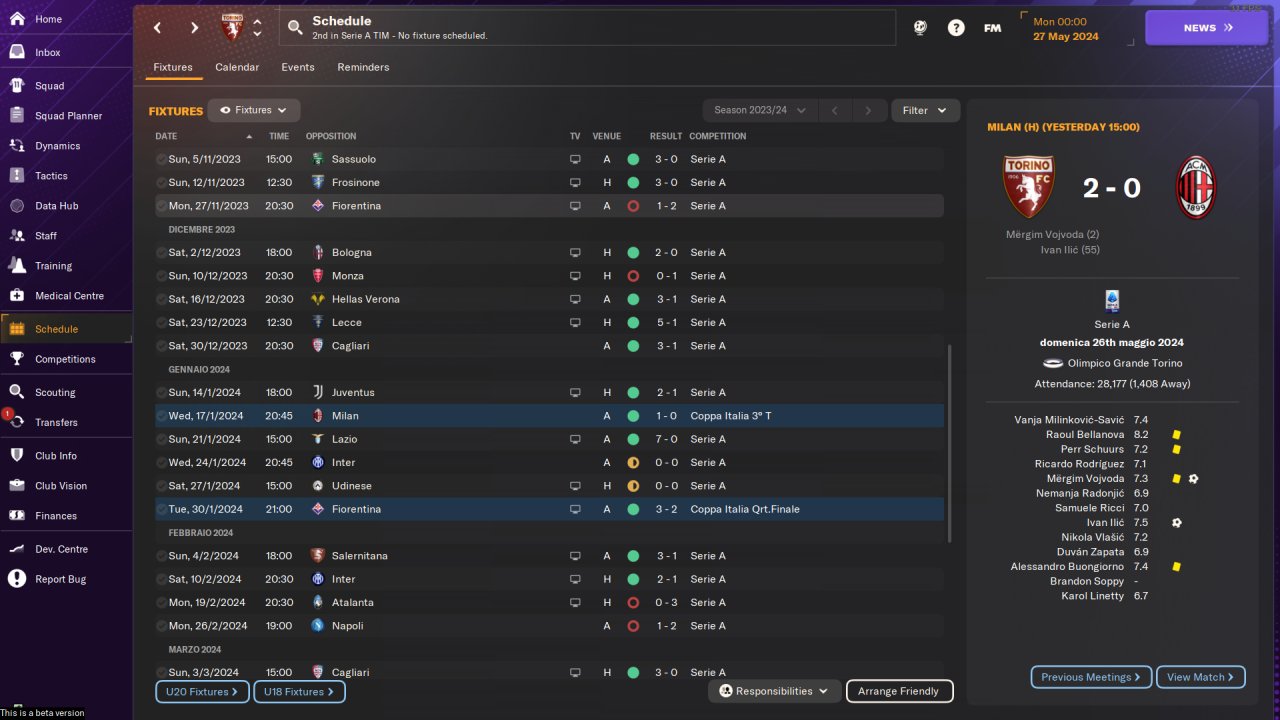Click the fixtures list vertical scrollbar
The height and width of the screenshot is (720, 1280).
click(x=949, y=445)
